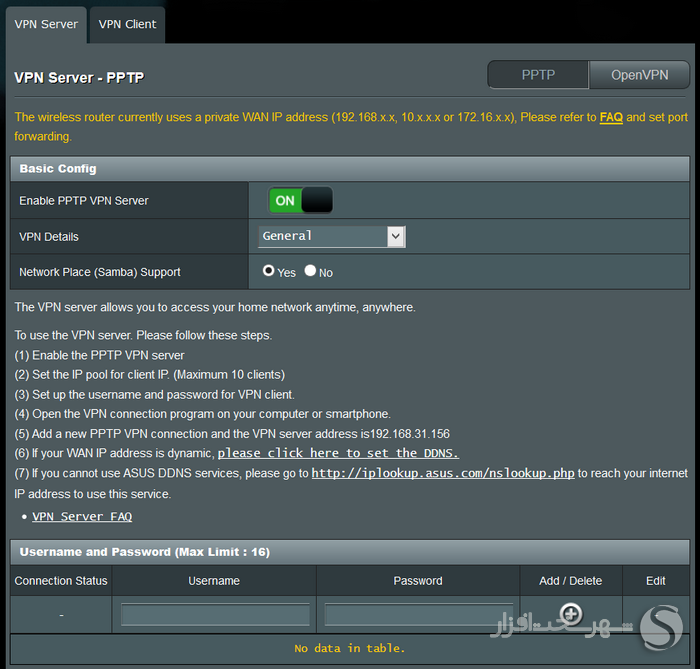Click the Edit column header

pos(656,581)
